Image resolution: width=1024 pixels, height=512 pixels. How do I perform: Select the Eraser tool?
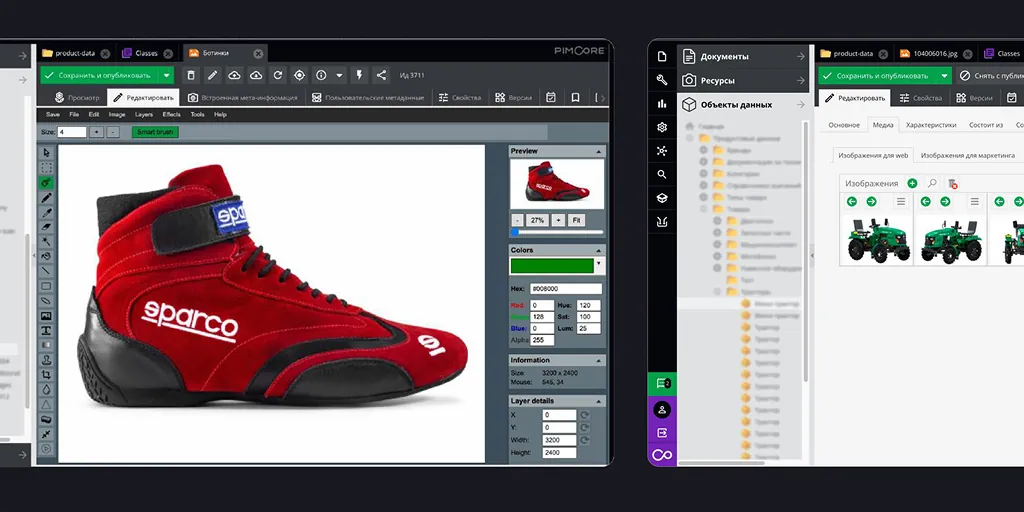point(46,227)
